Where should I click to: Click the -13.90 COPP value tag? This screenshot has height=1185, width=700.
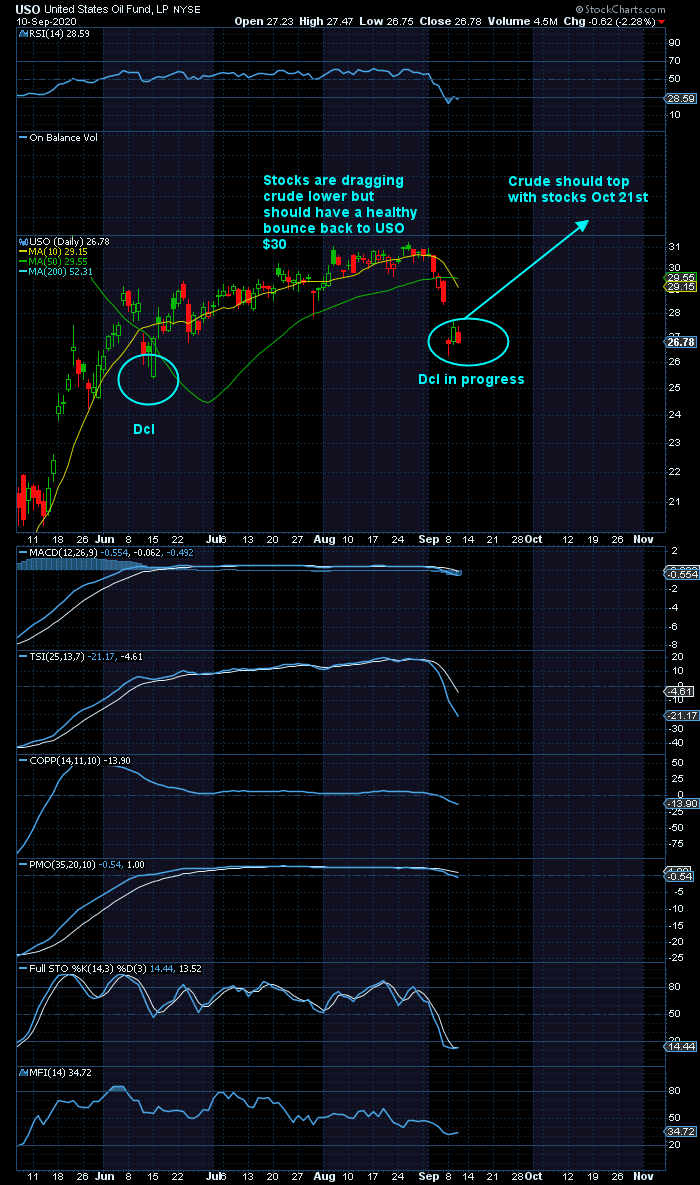[x=682, y=803]
